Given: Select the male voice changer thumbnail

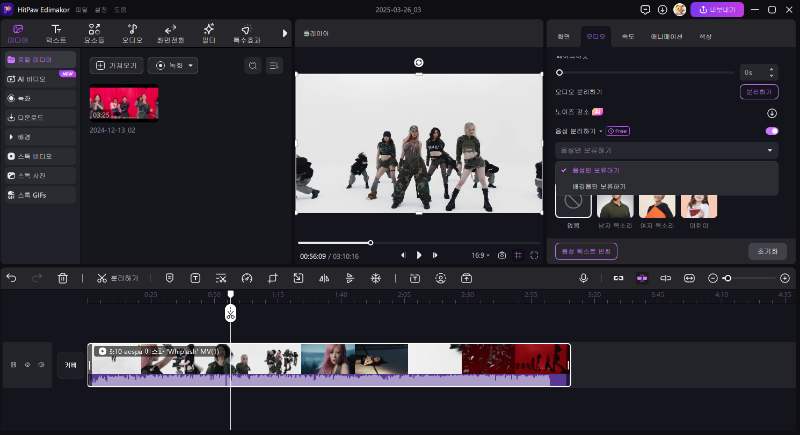Looking at the screenshot, I should [x=615, y=206].
